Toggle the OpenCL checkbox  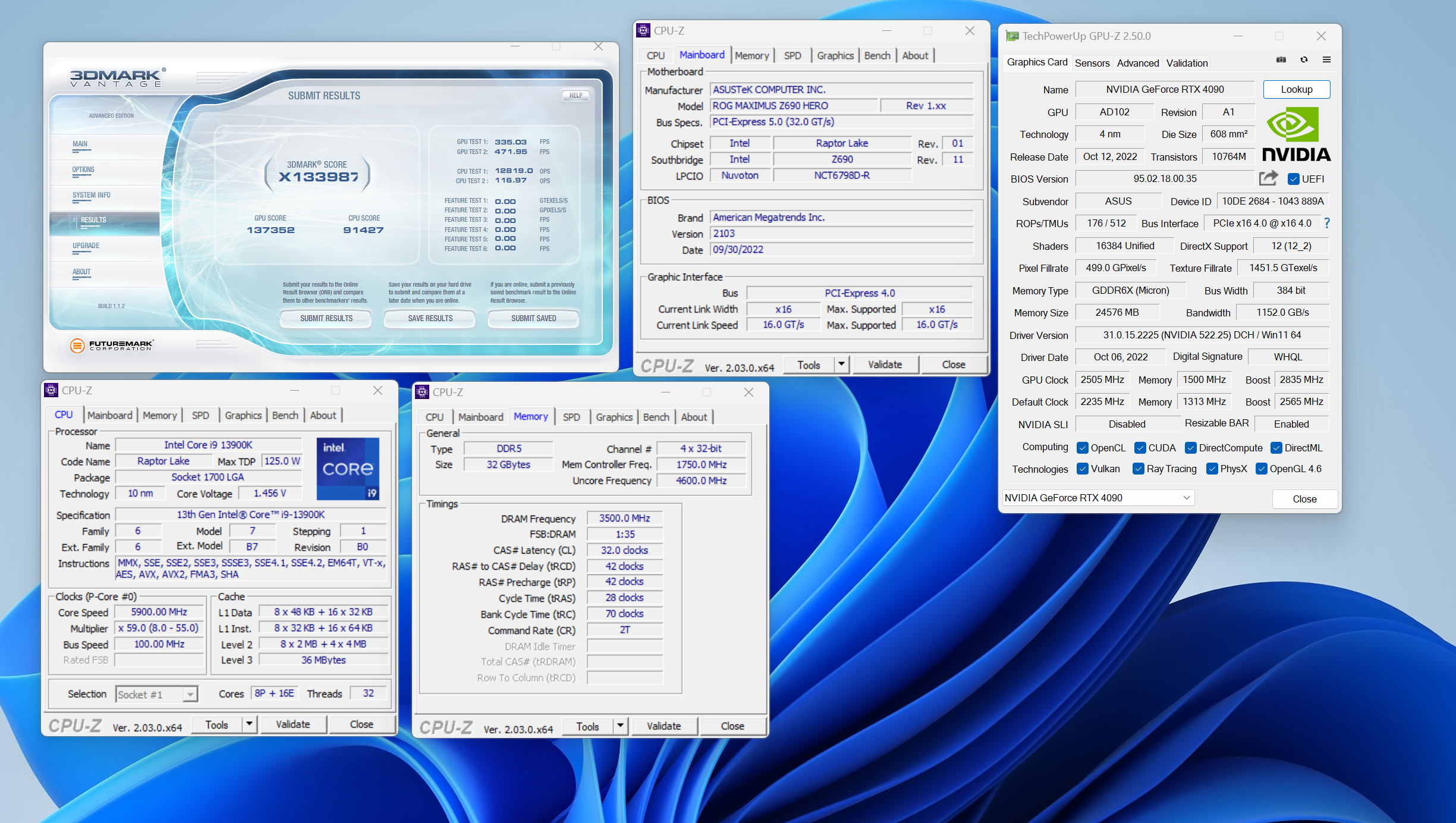pos(1083,448)
